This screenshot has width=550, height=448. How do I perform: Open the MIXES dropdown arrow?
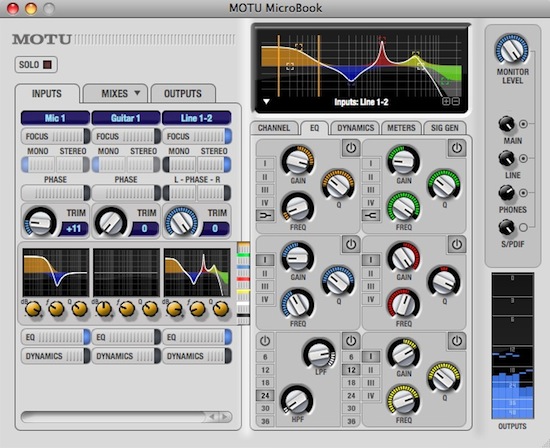137,93
